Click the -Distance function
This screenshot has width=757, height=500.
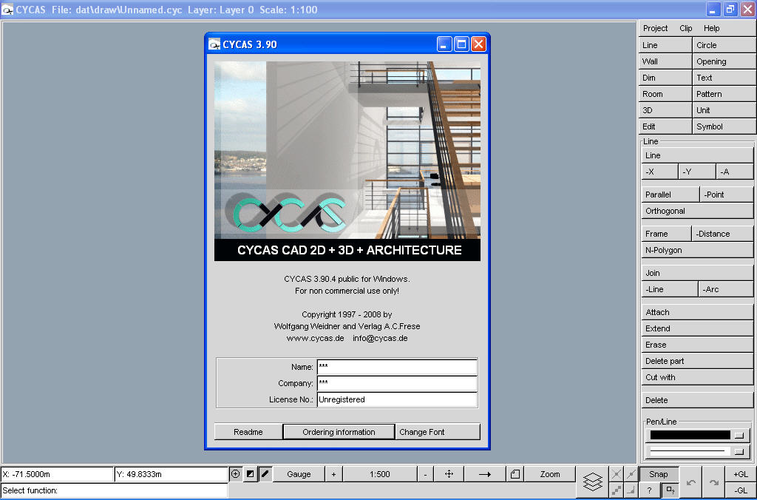point(723,234)
